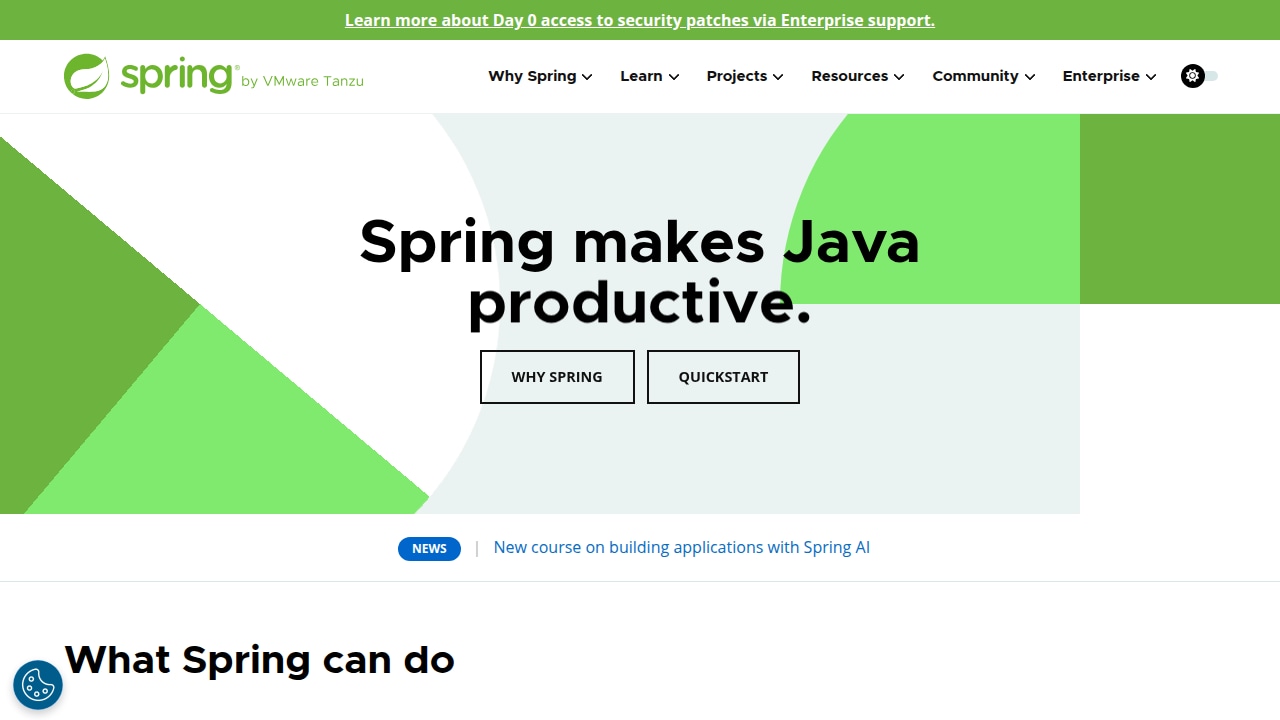Open the Enterprise menu
This screenshot has height=720, width=1280.
1101,76
